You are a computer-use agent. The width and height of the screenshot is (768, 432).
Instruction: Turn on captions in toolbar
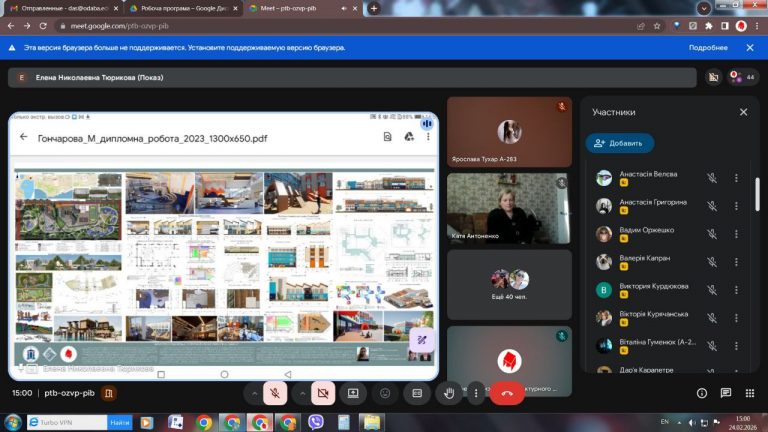pyautogui.click(x=418, y=394)
